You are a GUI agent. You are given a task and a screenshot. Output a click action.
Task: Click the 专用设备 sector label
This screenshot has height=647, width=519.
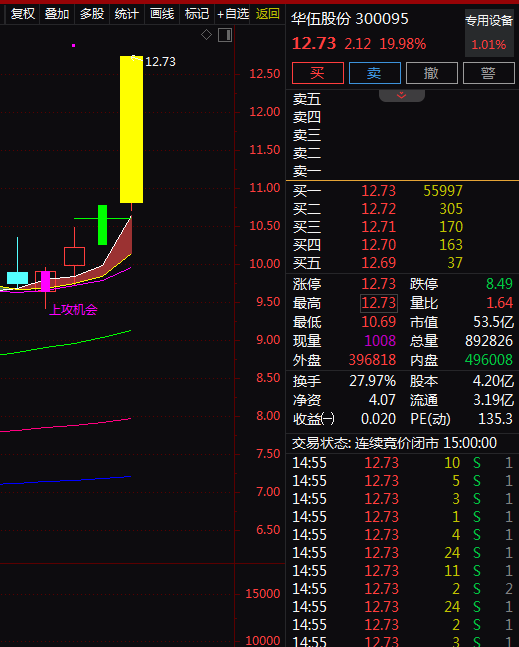coord(489,21)
